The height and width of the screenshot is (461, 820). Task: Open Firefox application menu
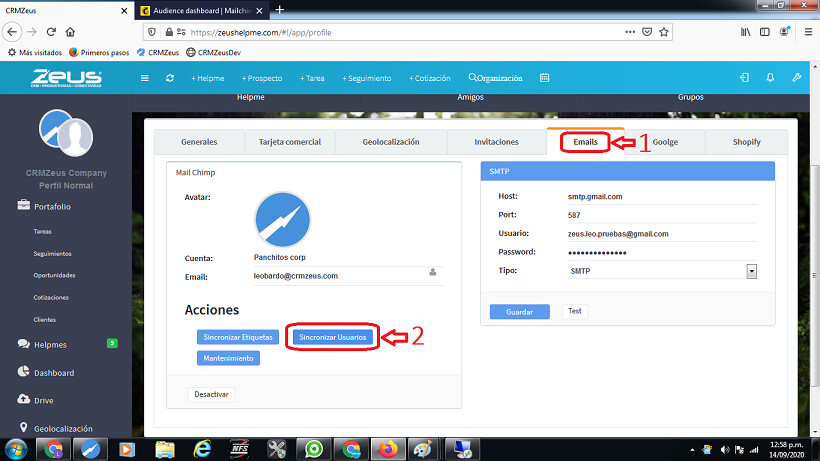coord(808,32)
